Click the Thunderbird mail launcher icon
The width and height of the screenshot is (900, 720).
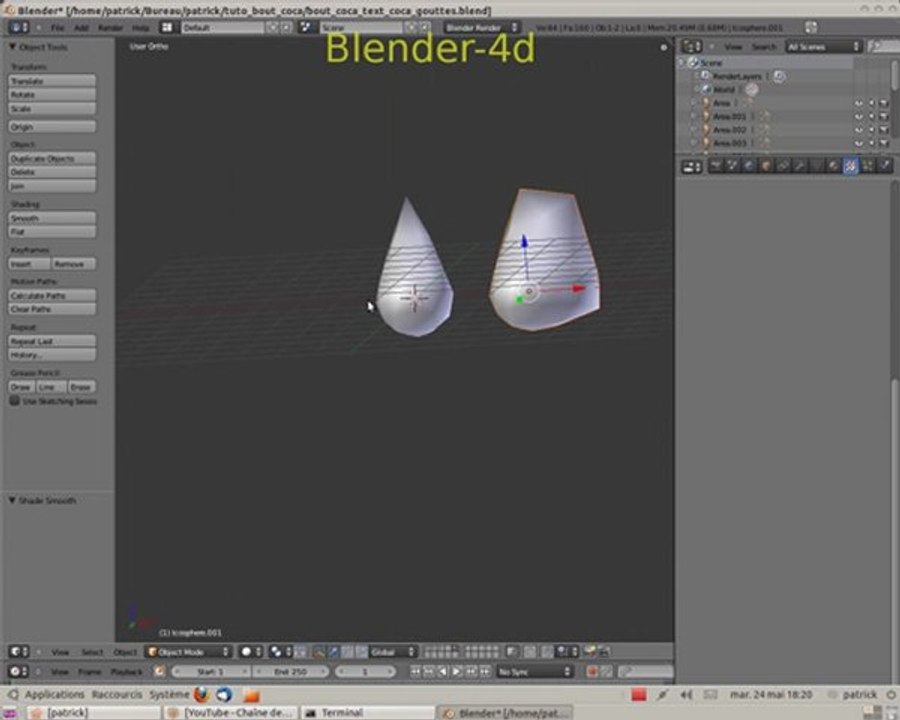click(225, 695)
